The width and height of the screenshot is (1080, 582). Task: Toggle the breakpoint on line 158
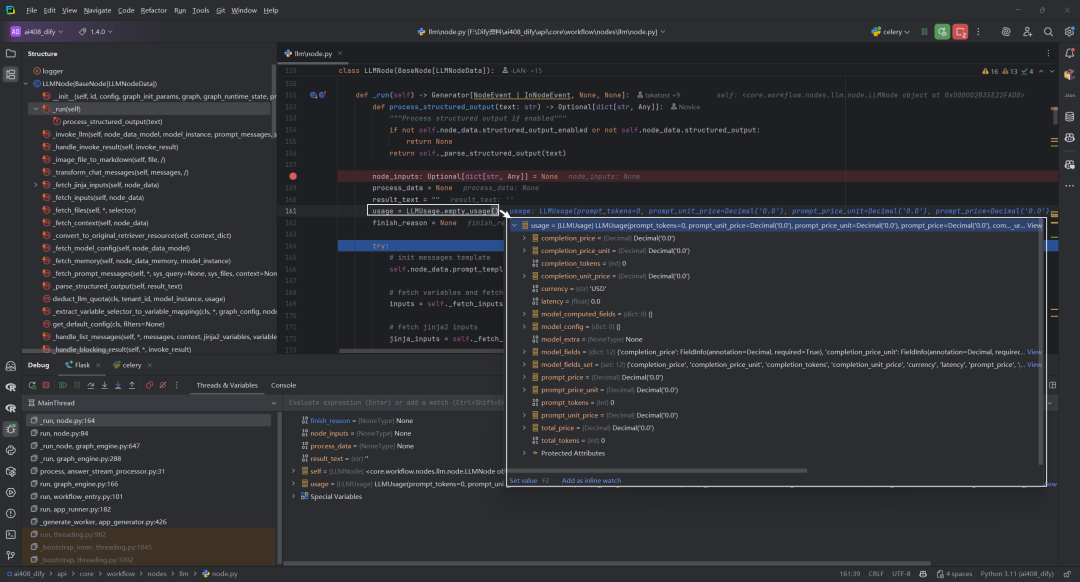pyautogui.click(x=293, y=176)
